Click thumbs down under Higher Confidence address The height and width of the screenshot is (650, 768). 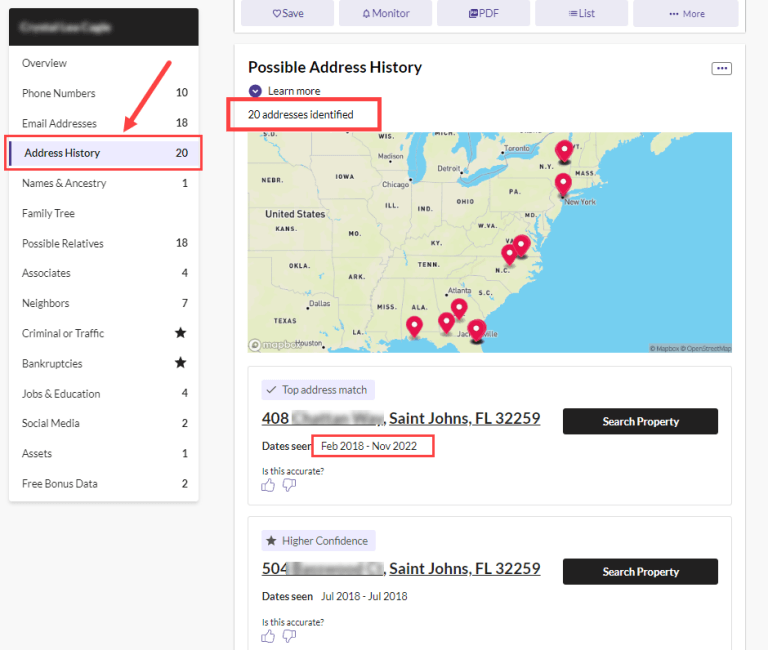(x=289, y=635)
